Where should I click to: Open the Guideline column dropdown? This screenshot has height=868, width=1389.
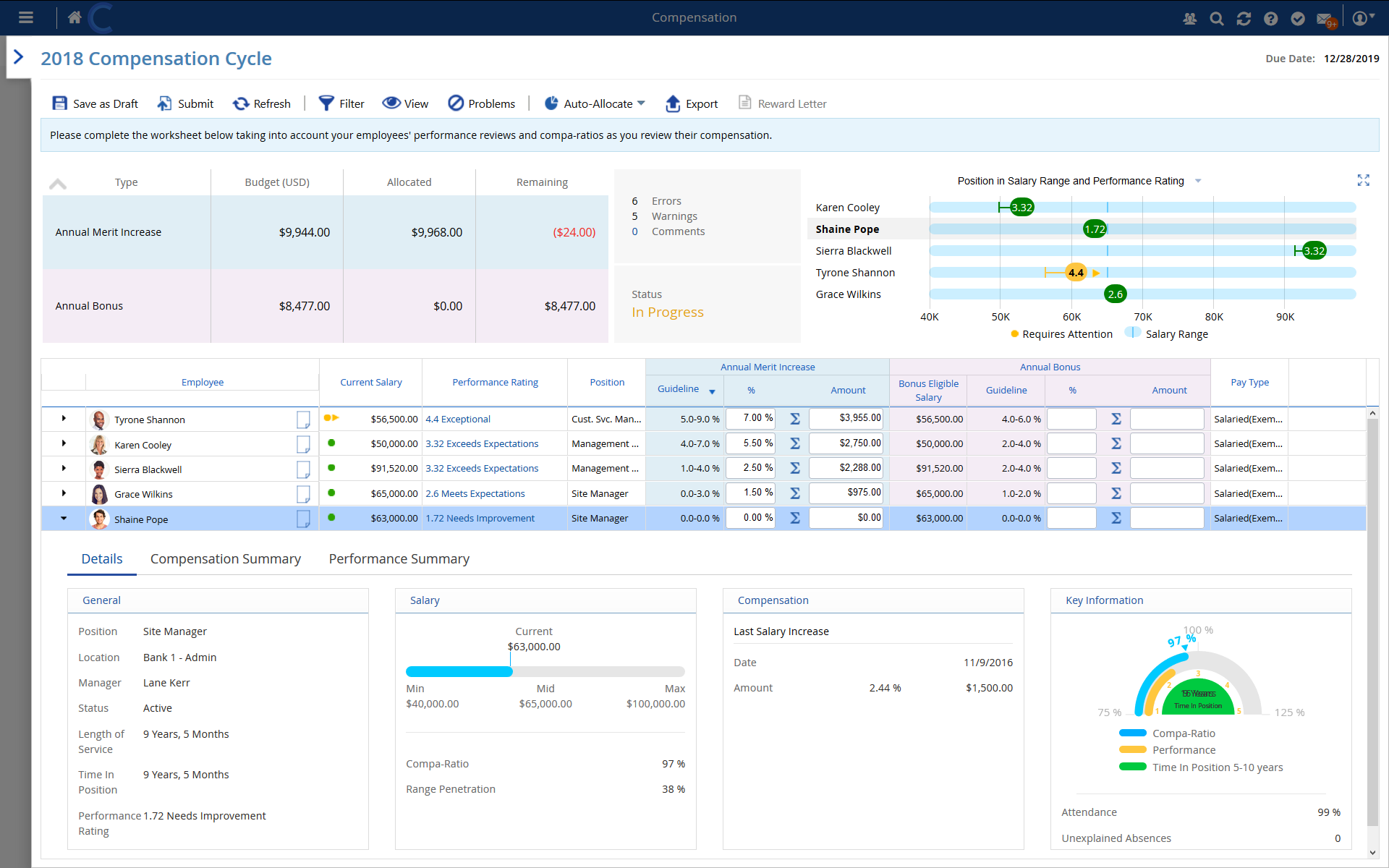coord(712,391)
